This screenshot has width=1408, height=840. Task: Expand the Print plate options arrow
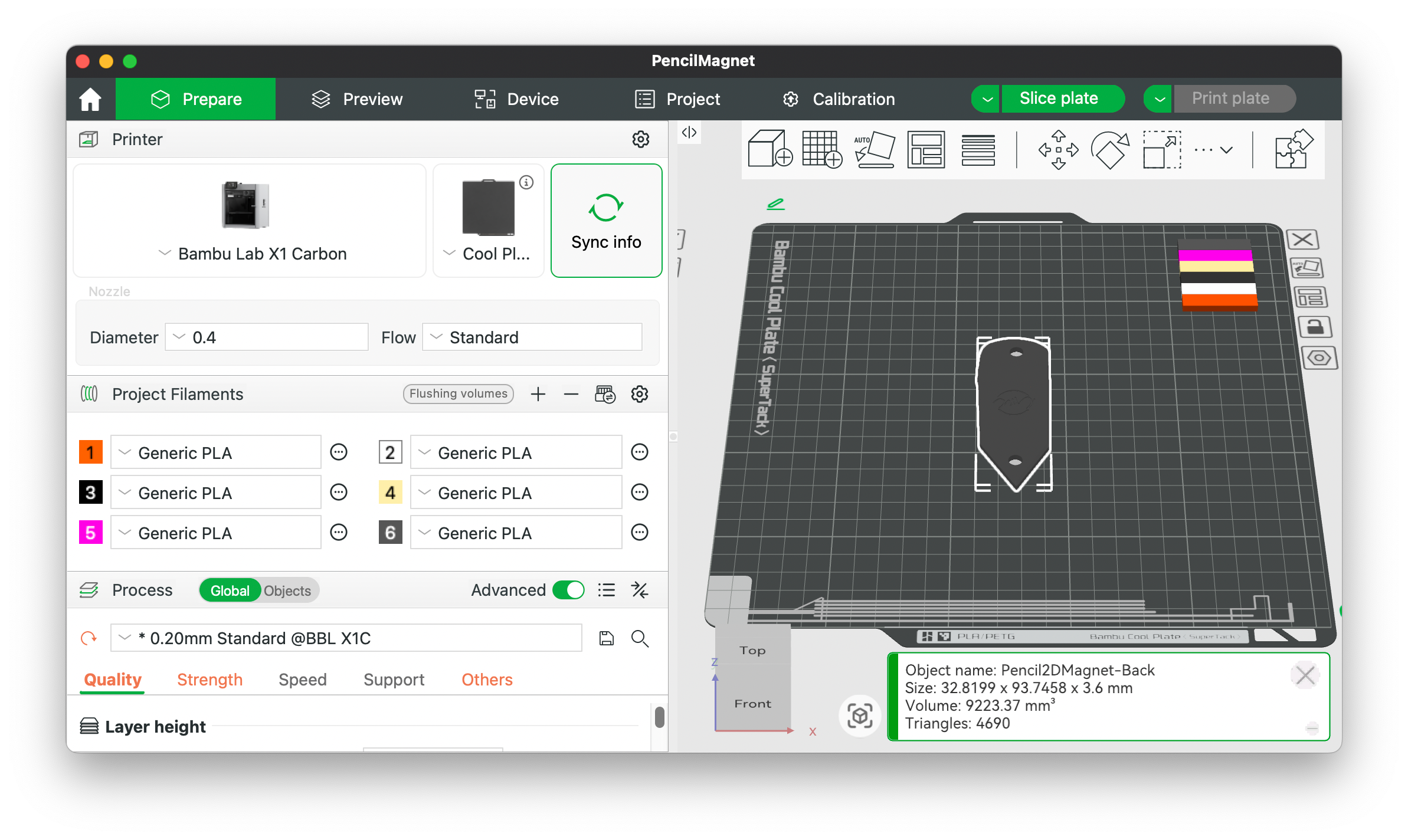(x=1158, y=99)
